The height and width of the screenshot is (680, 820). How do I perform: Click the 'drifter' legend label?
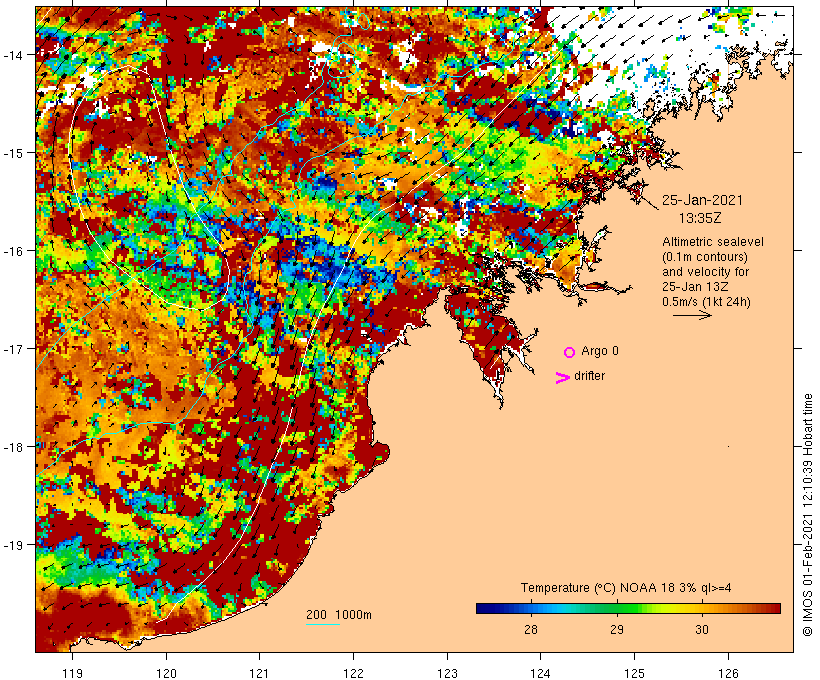[589, 376]
